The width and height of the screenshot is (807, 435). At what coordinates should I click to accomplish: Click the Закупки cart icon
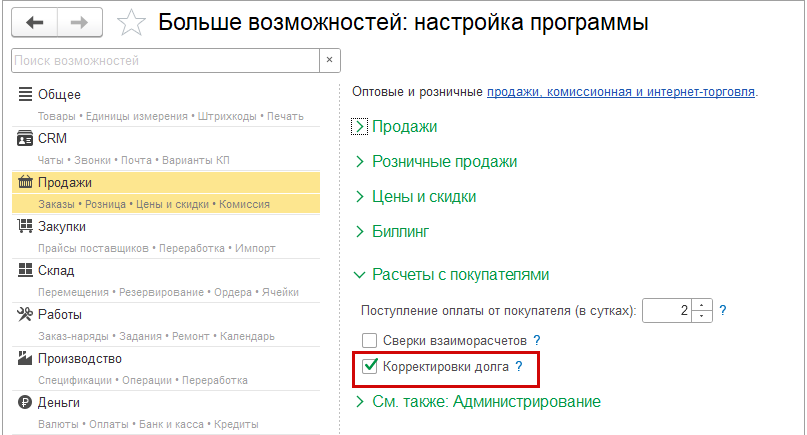click(25, 226)
